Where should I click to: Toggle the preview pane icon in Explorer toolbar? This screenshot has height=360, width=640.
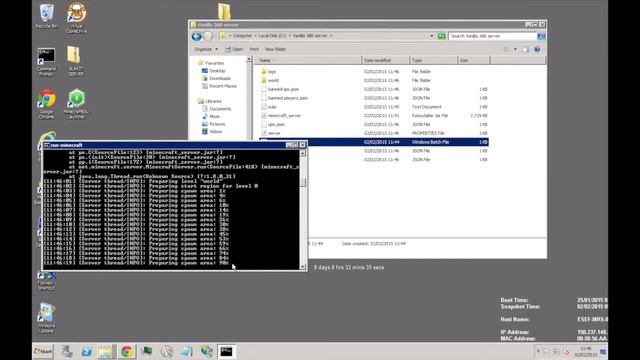coord(526,49)
